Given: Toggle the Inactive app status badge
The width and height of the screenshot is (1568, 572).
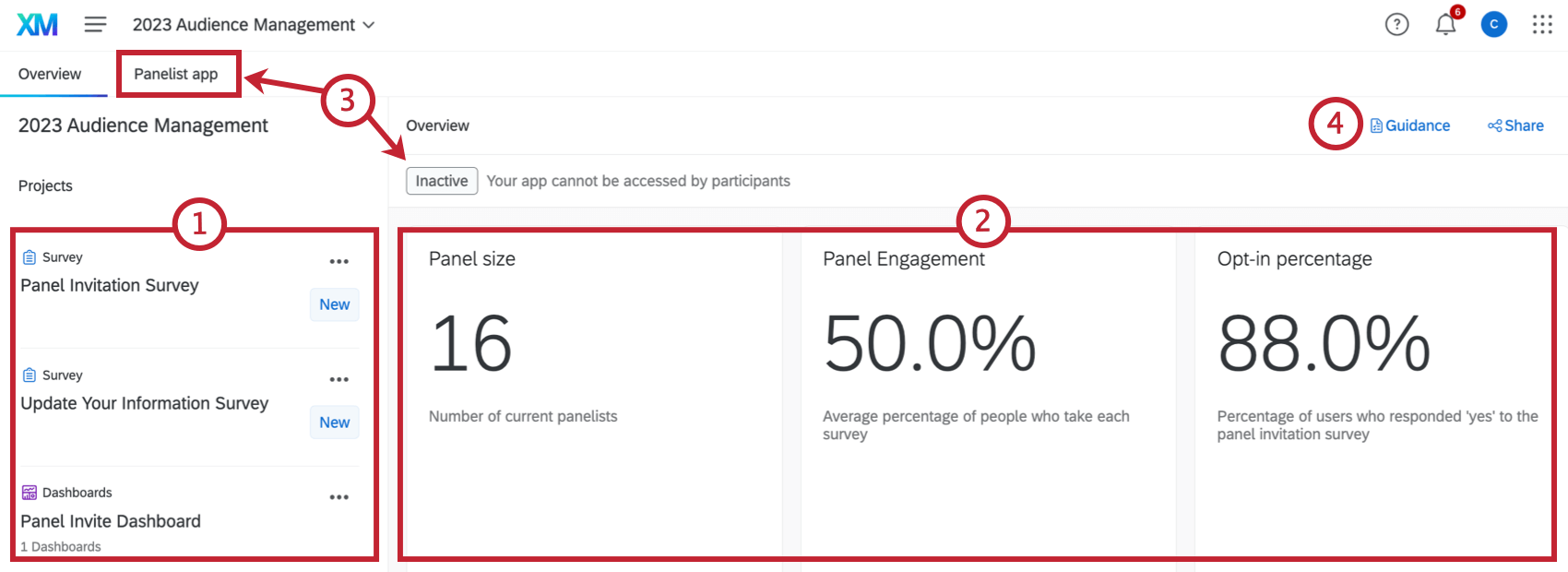Looking at the screenshot, I should (441, 181).
